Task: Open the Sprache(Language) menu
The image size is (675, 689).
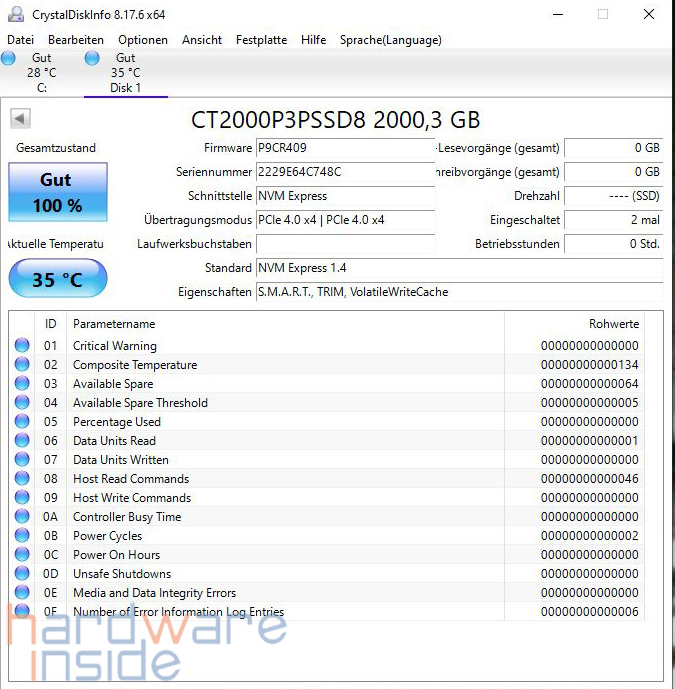Action: (391, 40)
